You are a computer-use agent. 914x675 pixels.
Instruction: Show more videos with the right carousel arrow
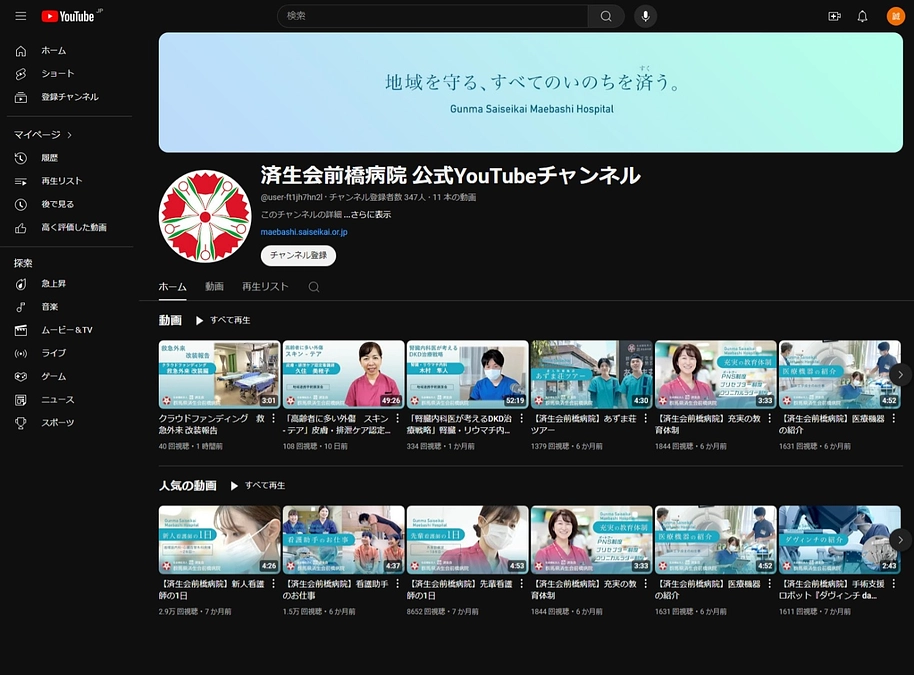click(899, 374)
